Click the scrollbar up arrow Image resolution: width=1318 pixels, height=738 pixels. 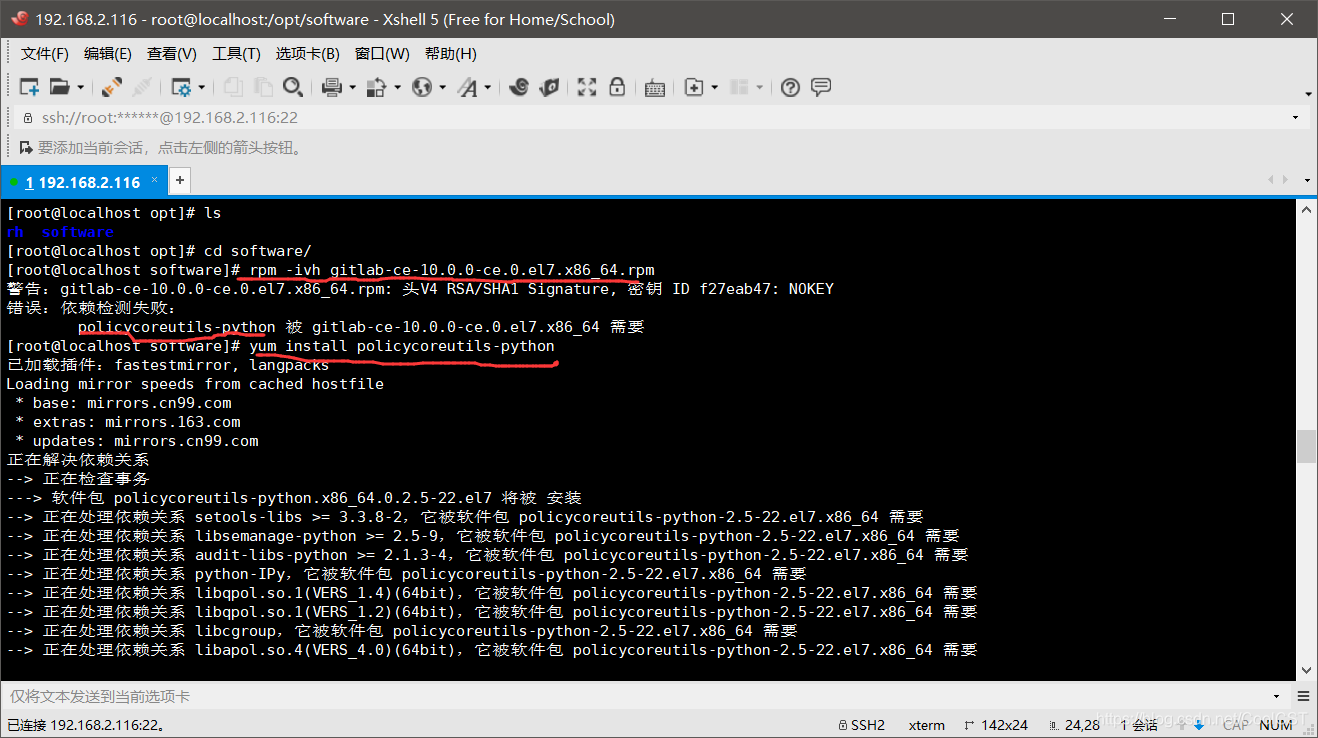pyautogui.click(x=1306, y=209)
